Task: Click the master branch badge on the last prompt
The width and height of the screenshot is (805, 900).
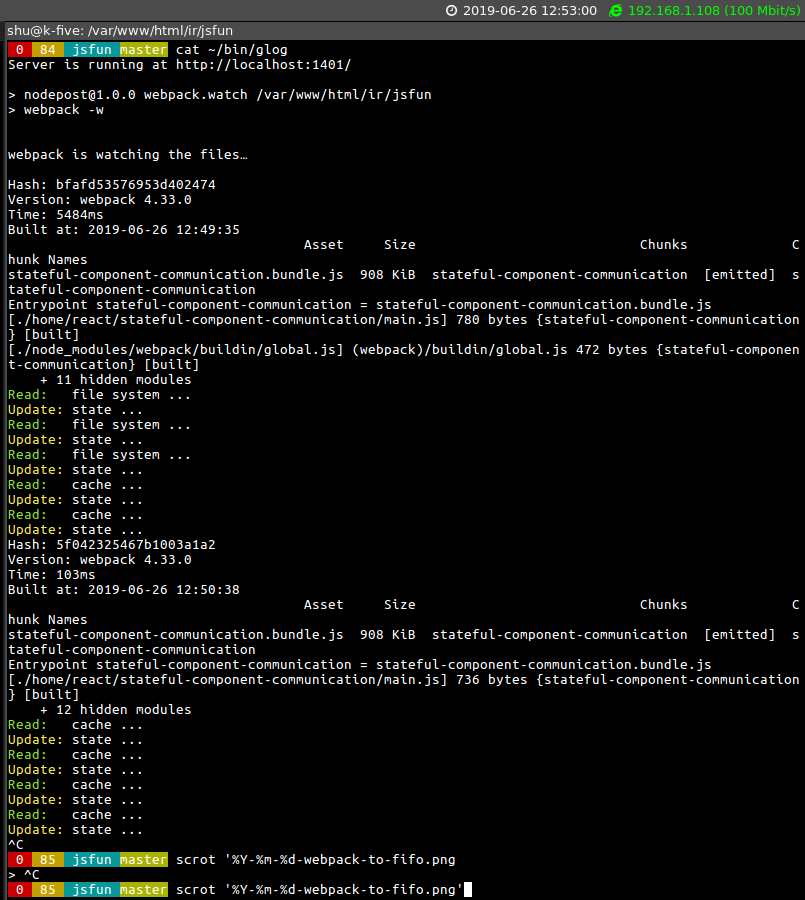Action: pos(142,889)
